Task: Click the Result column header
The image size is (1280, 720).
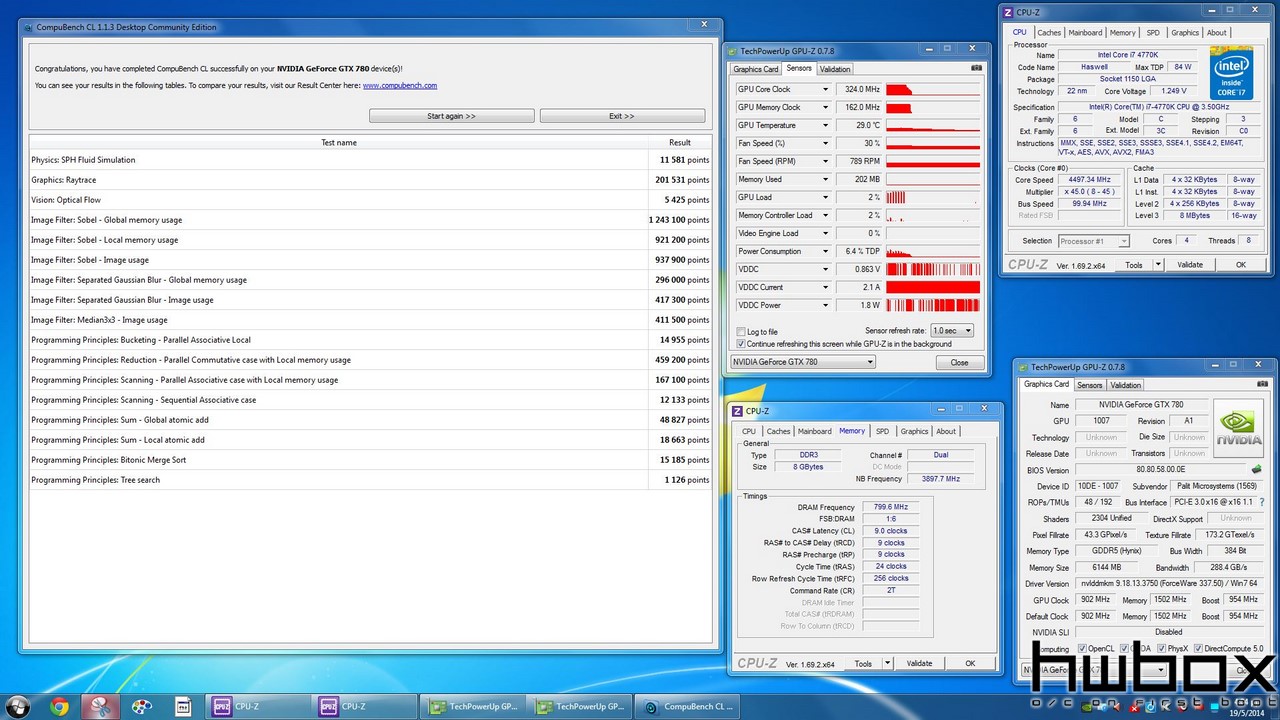Action: (680, 142)
